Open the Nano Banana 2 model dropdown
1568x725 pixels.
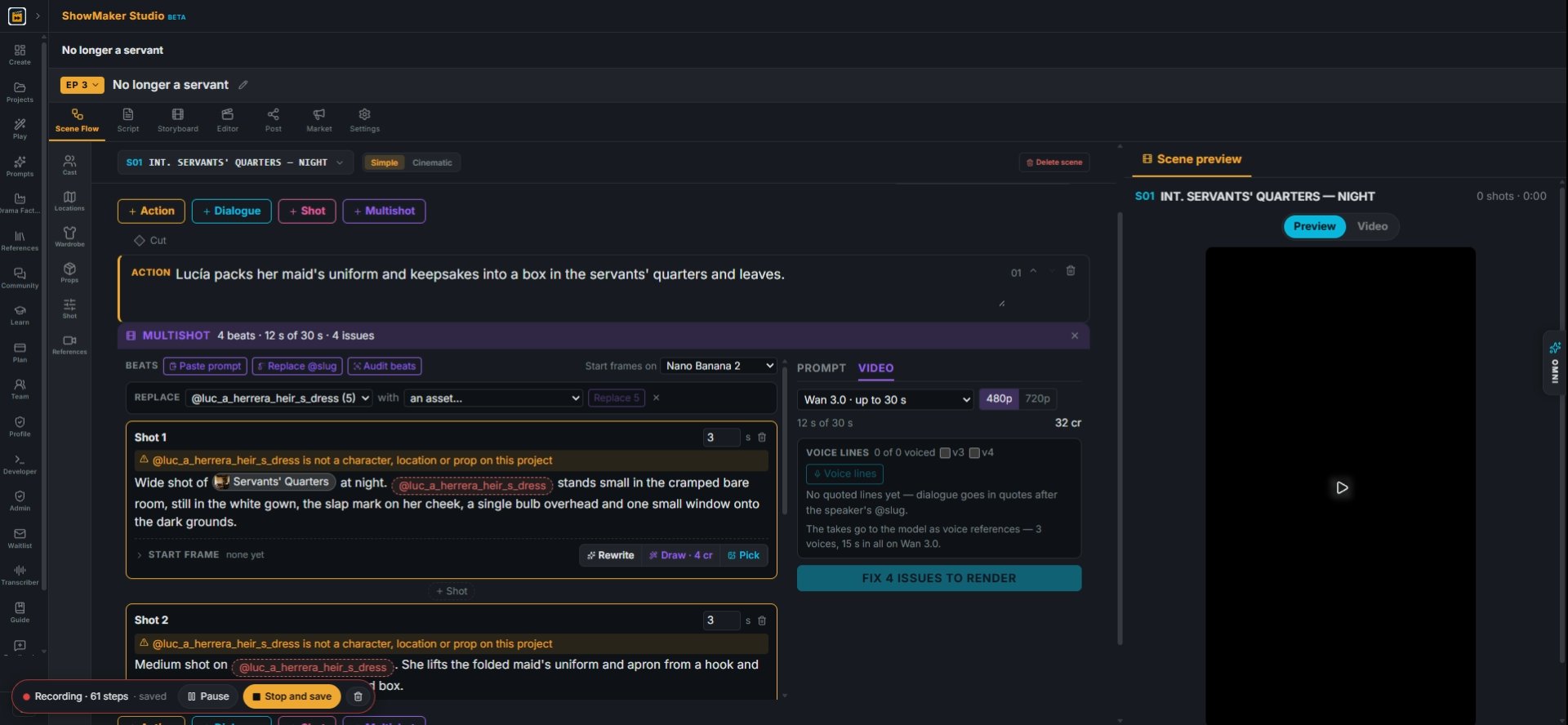(718, 366)
